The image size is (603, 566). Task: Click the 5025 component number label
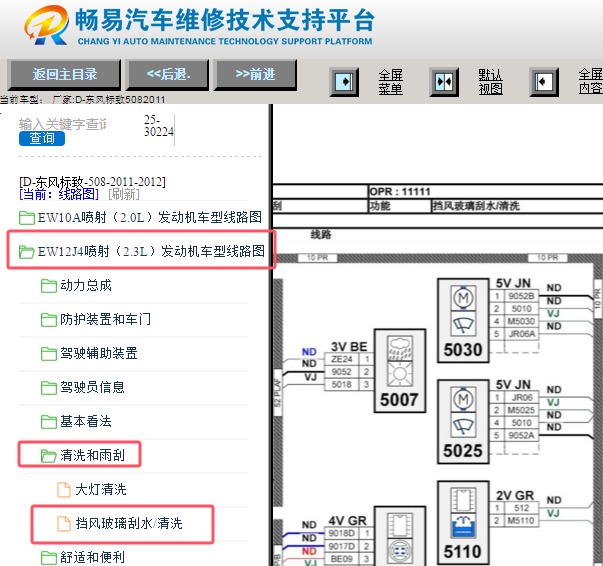coord(463,451)
